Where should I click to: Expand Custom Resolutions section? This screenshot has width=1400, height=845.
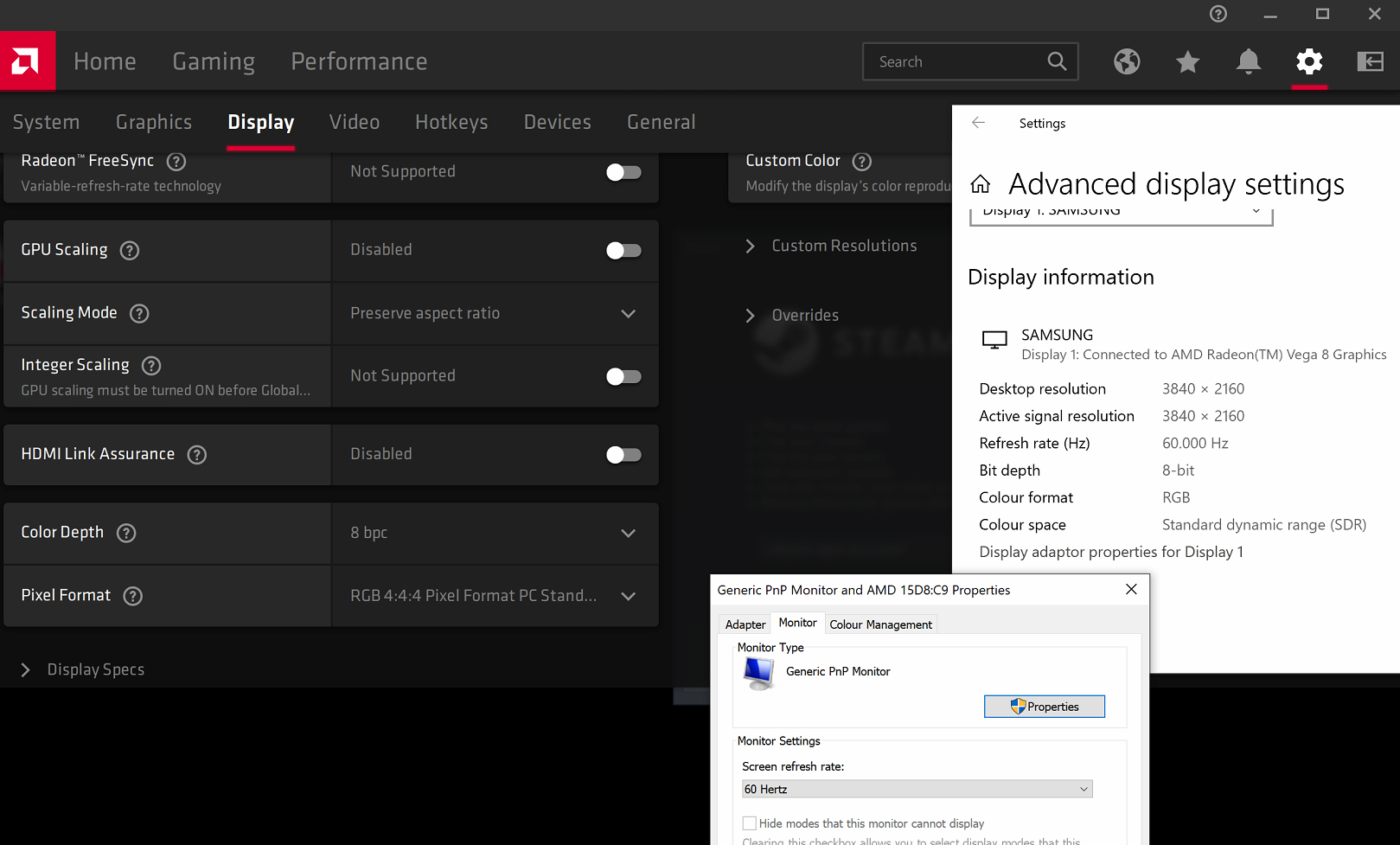click(x=831, y=246)
